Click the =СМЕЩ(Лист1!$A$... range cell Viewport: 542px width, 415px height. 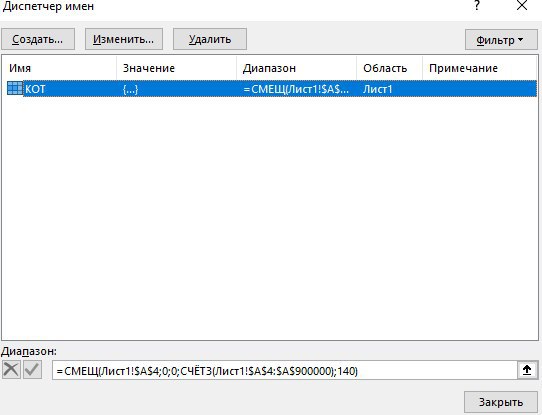click(x=296, y=89)
